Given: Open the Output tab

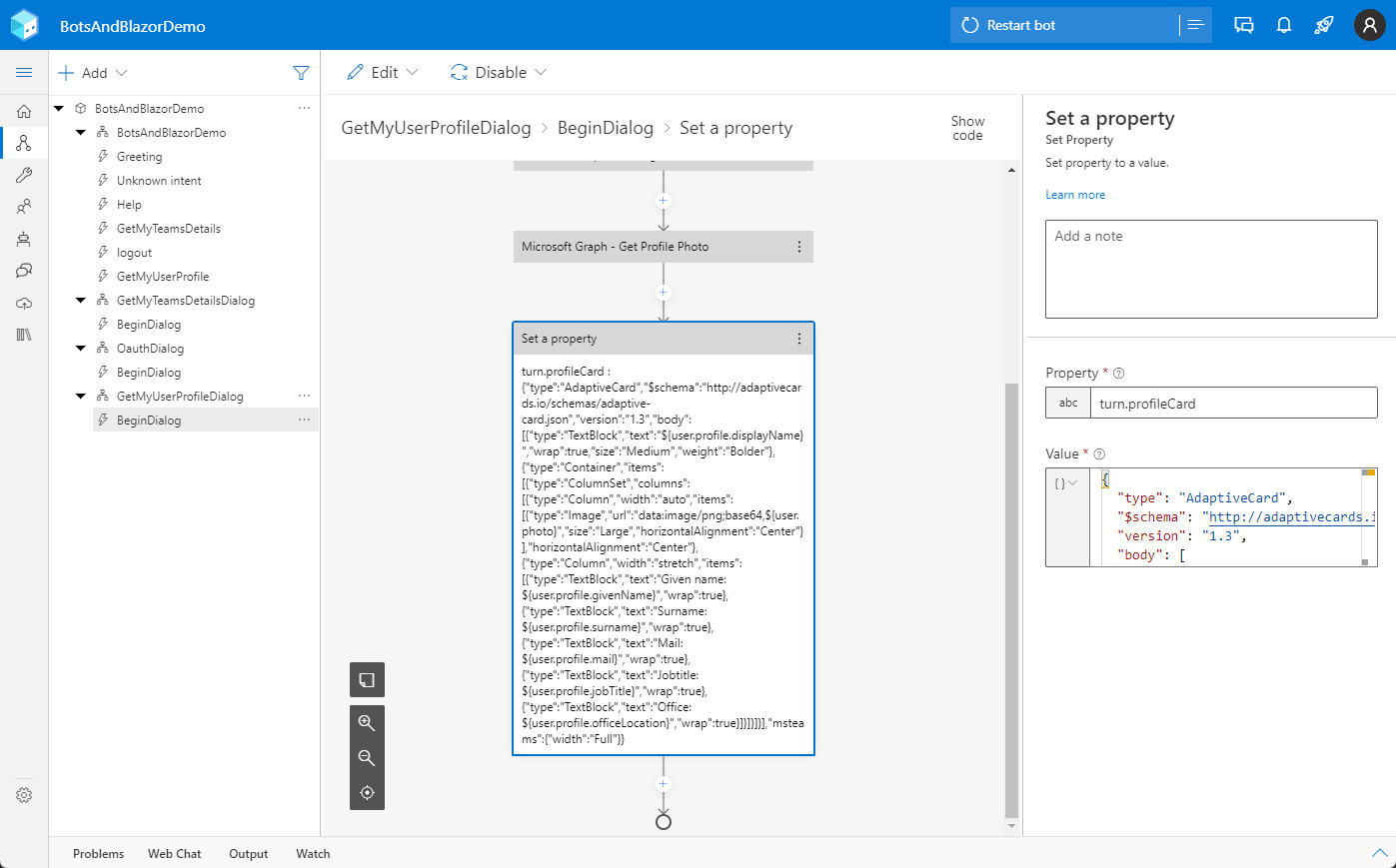Looking at the screenshot, I should point(249,854).
